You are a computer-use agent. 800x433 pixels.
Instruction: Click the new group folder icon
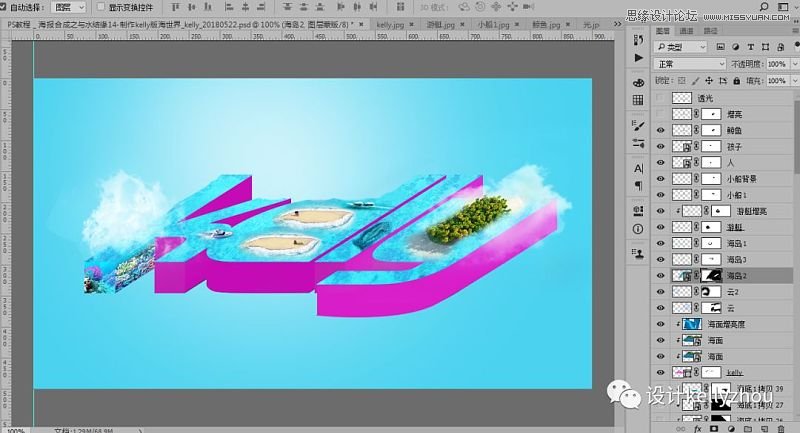(747, 429)
